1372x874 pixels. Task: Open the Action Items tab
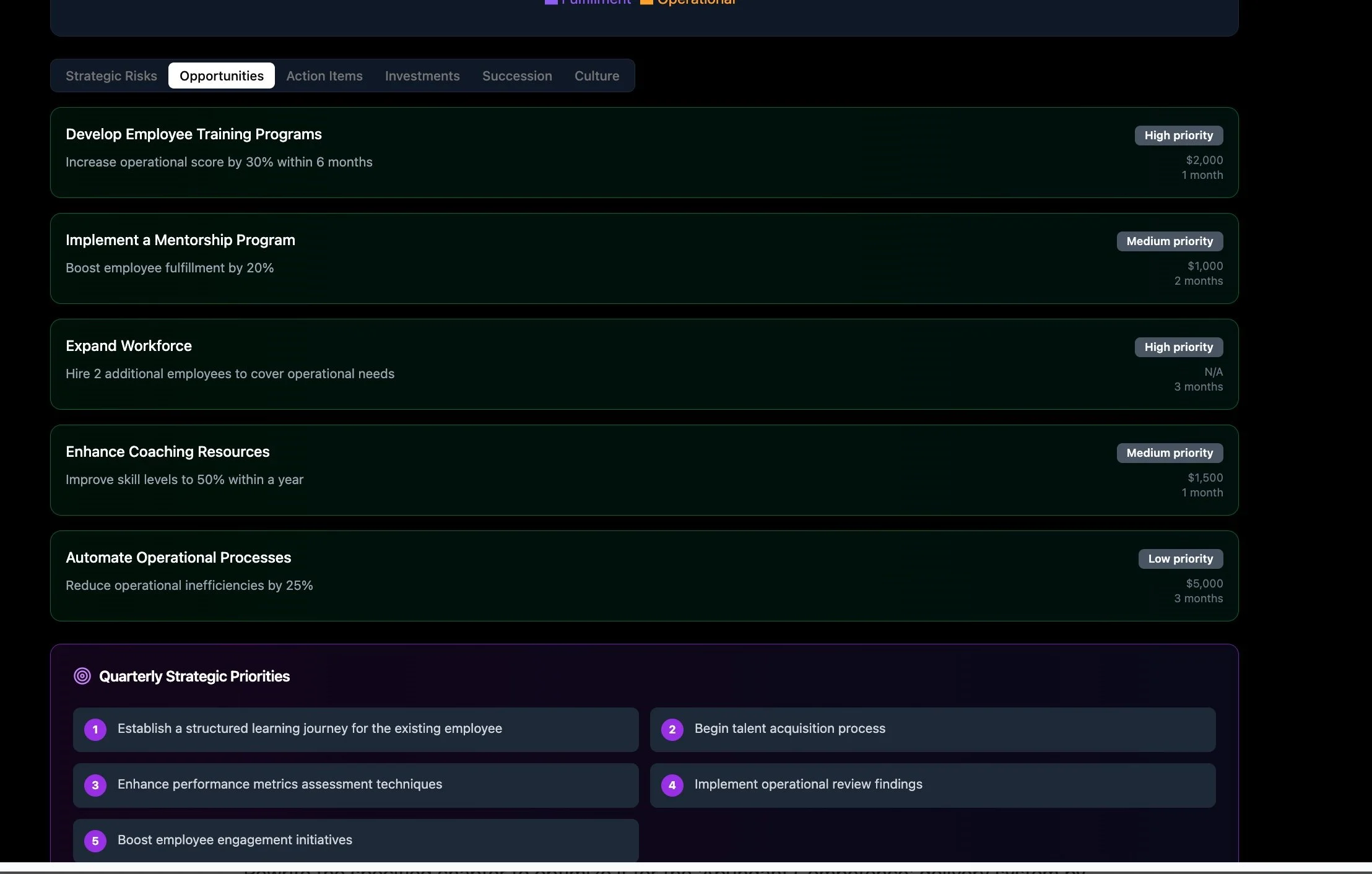point(324,76)
